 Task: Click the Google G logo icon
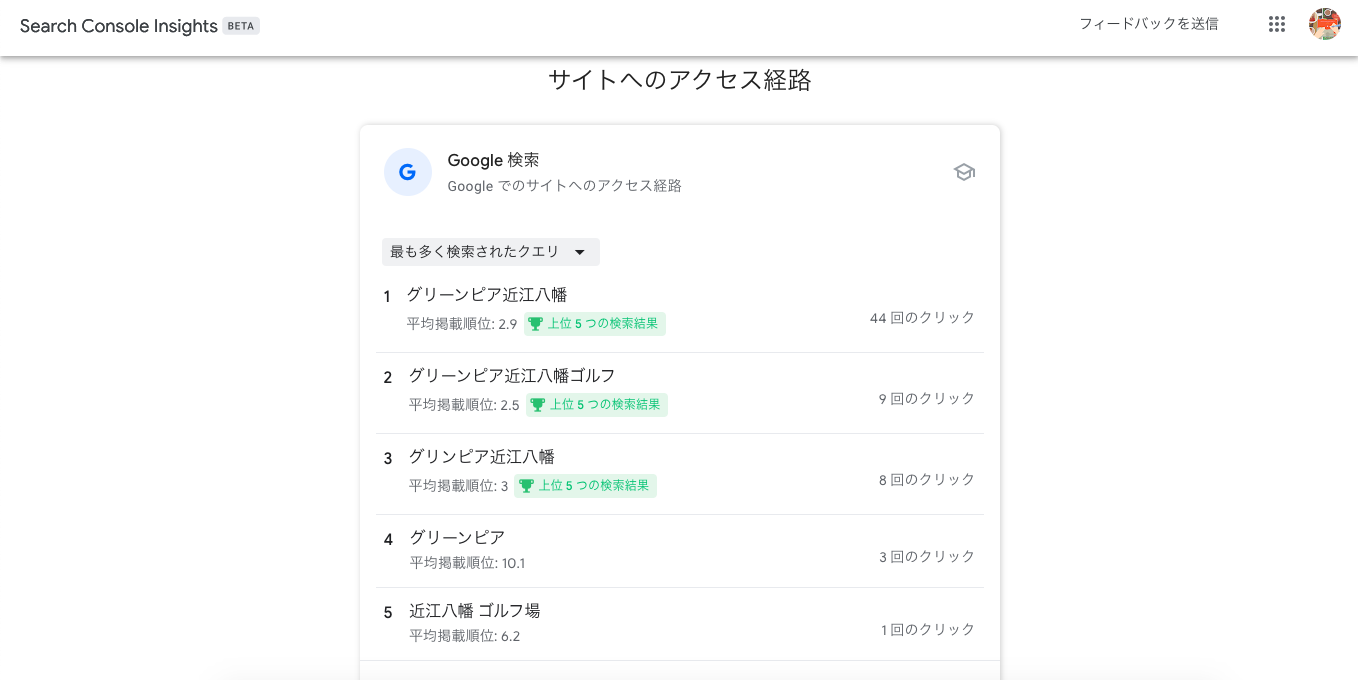tap(408, 172)
